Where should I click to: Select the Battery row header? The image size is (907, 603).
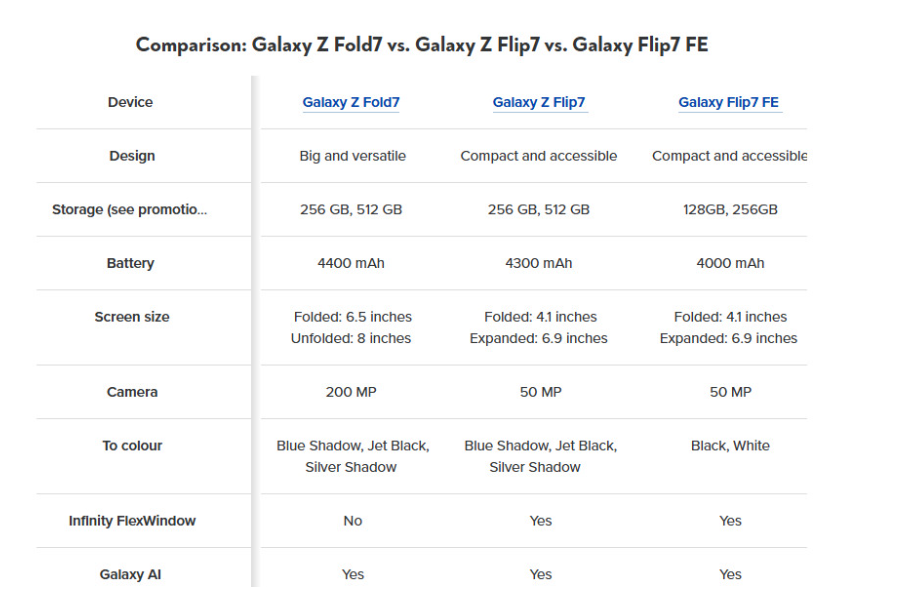coord(131,264)
